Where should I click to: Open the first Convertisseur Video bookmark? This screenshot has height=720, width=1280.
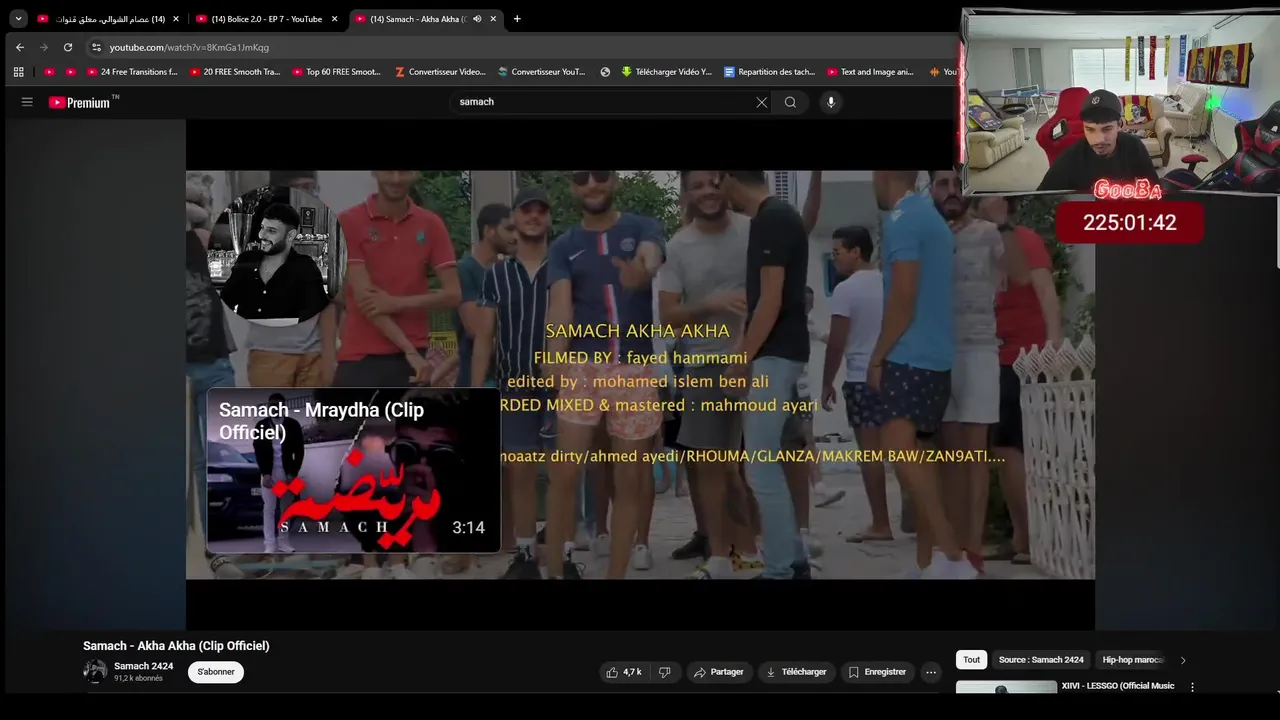tap(440, 72)
